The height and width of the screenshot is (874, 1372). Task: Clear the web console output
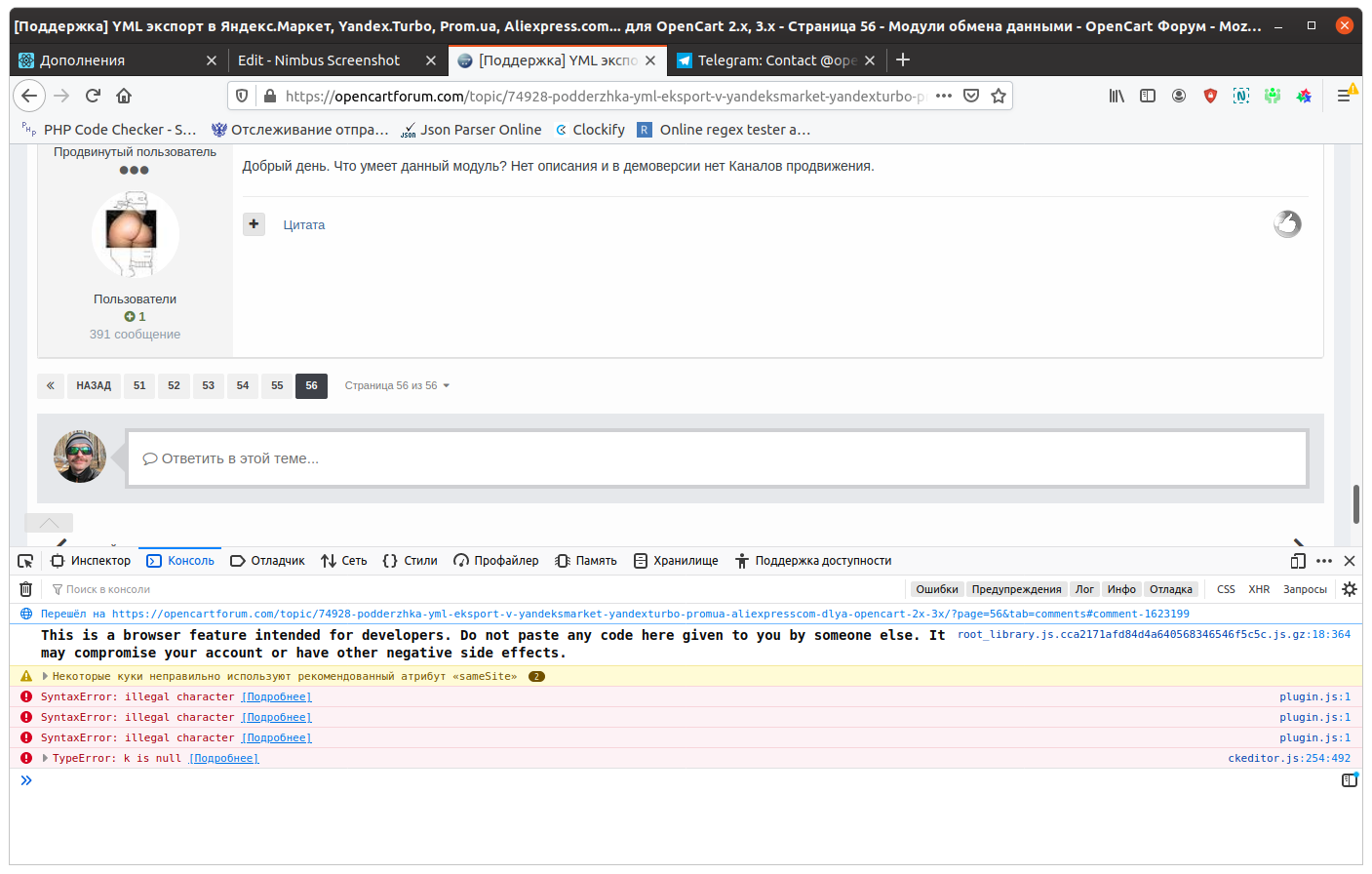pyautogui.click(x=26, y=589)
